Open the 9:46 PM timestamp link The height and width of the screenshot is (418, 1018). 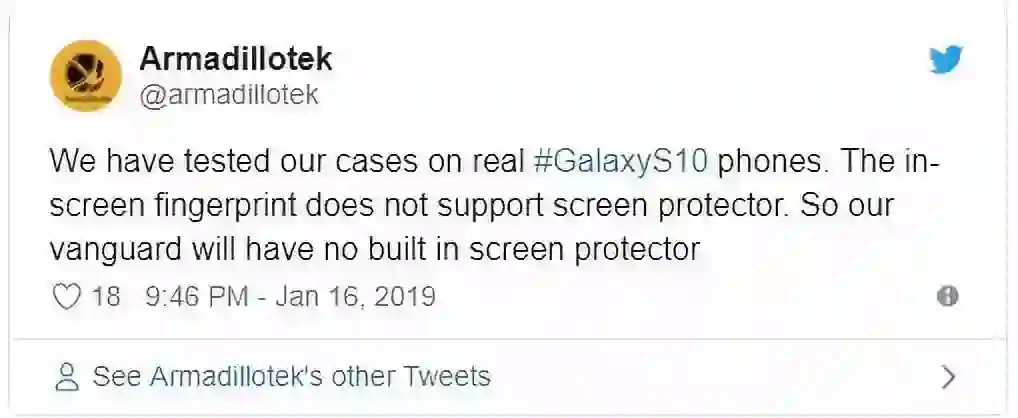tap(197, 297)
